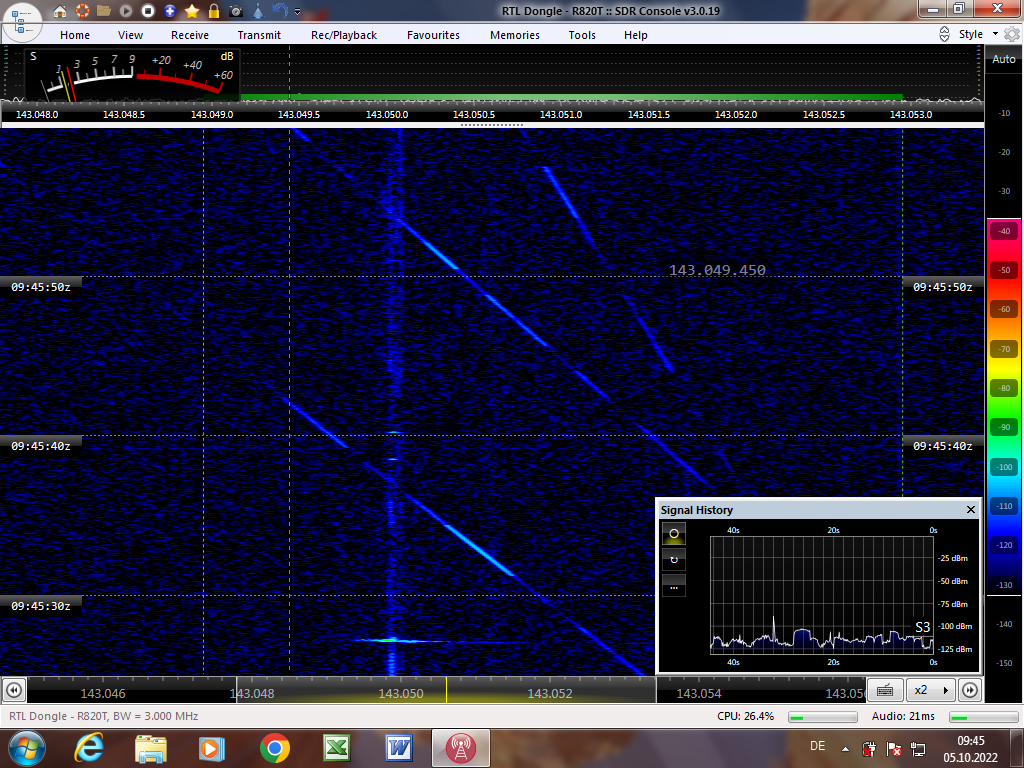Image resolution: width=1024 pixels, height=768 pixels.
Task: Collapse the ribbon with the up-down arrows icon
Action: [x=944, y=34]
